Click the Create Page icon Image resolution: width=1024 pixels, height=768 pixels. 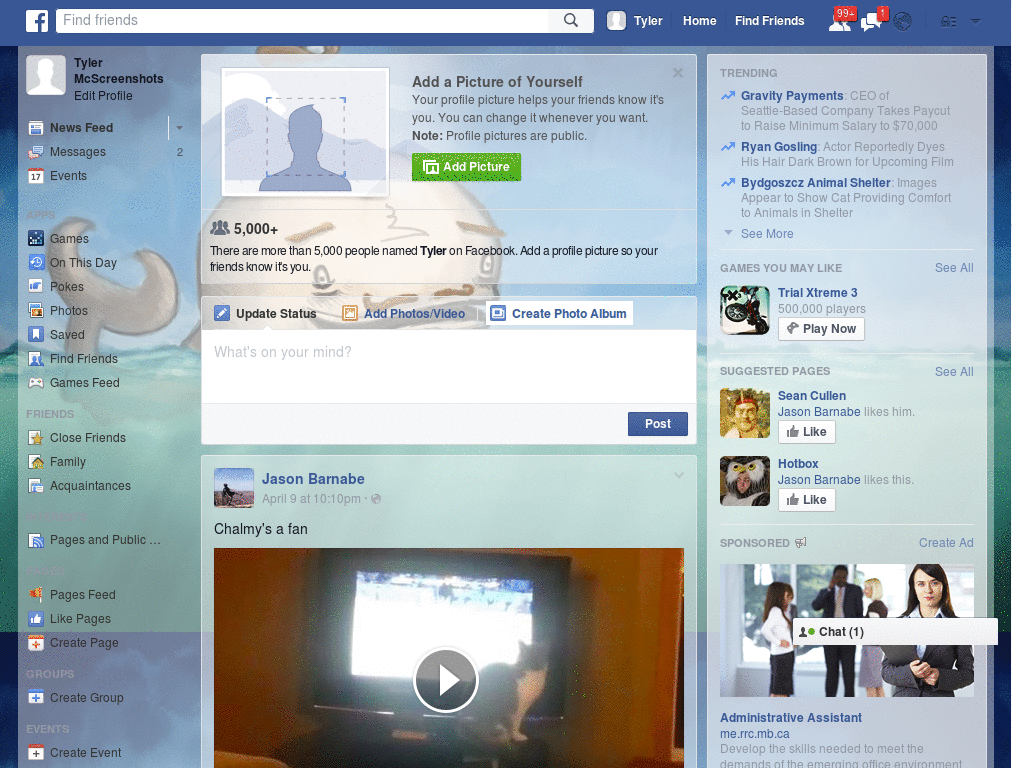36,643
